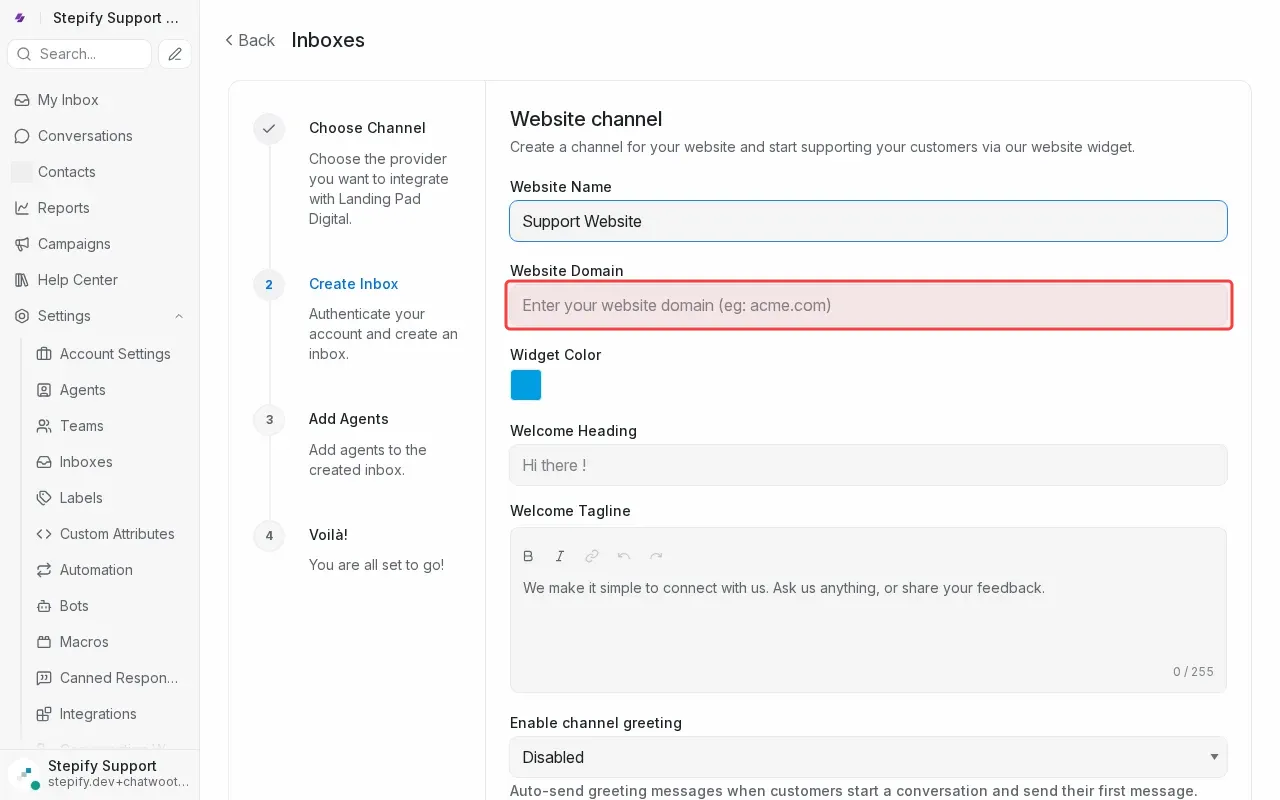Focus the Website Domain input field
1280x800 pixels.
(x=868, y=305)
